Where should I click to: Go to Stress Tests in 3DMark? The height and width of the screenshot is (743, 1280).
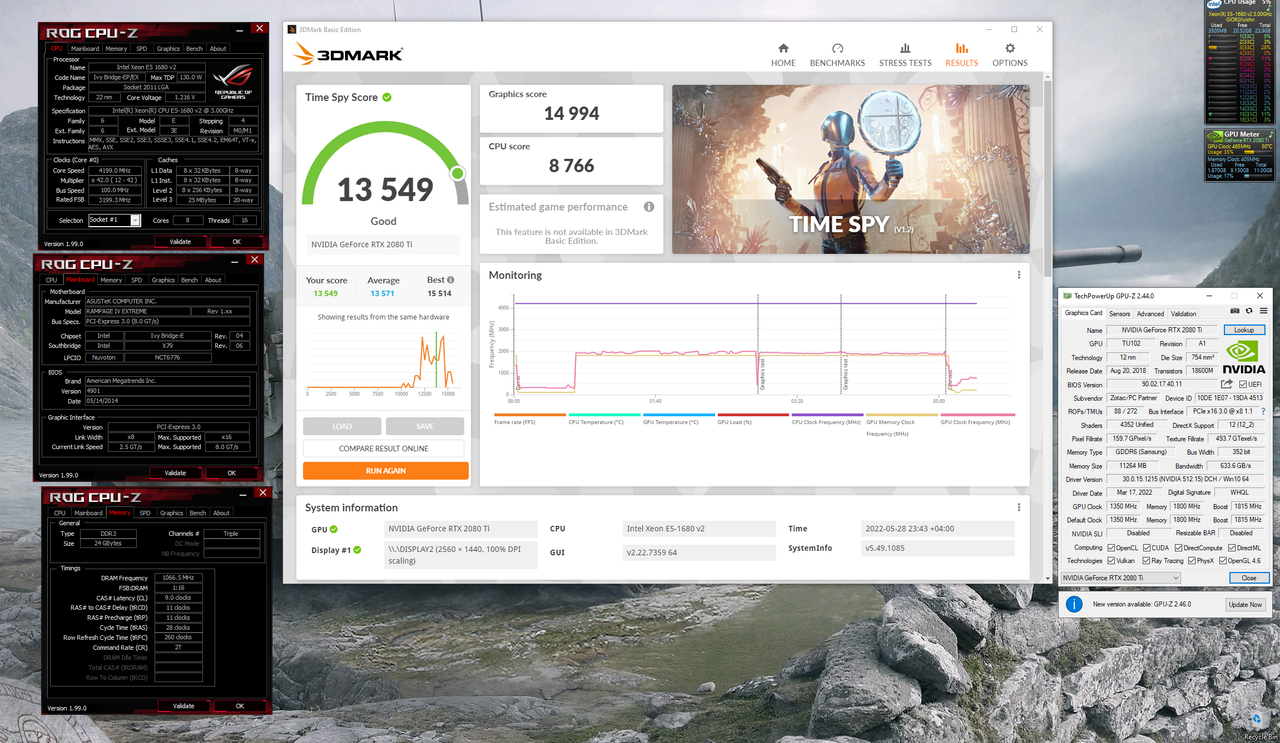pyautogui.click(x=905, y=55)
